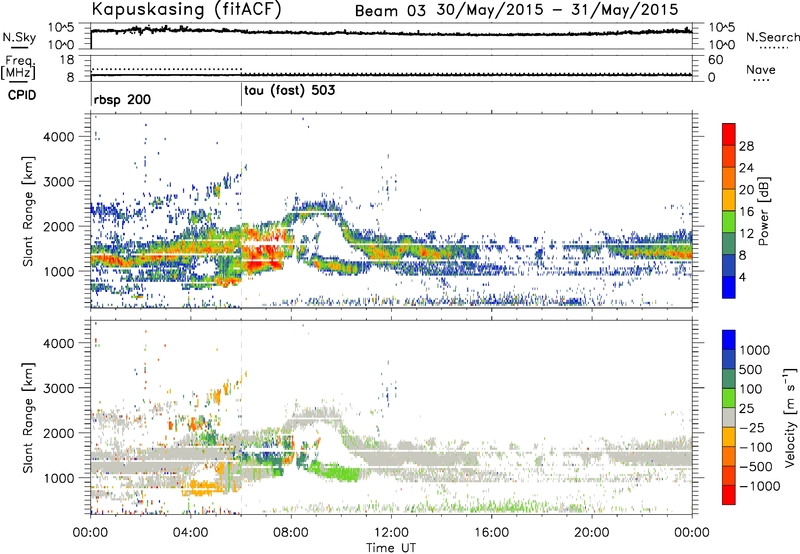
Task: Click the '-25' Velocity colorbar tick
Action: 752,427
